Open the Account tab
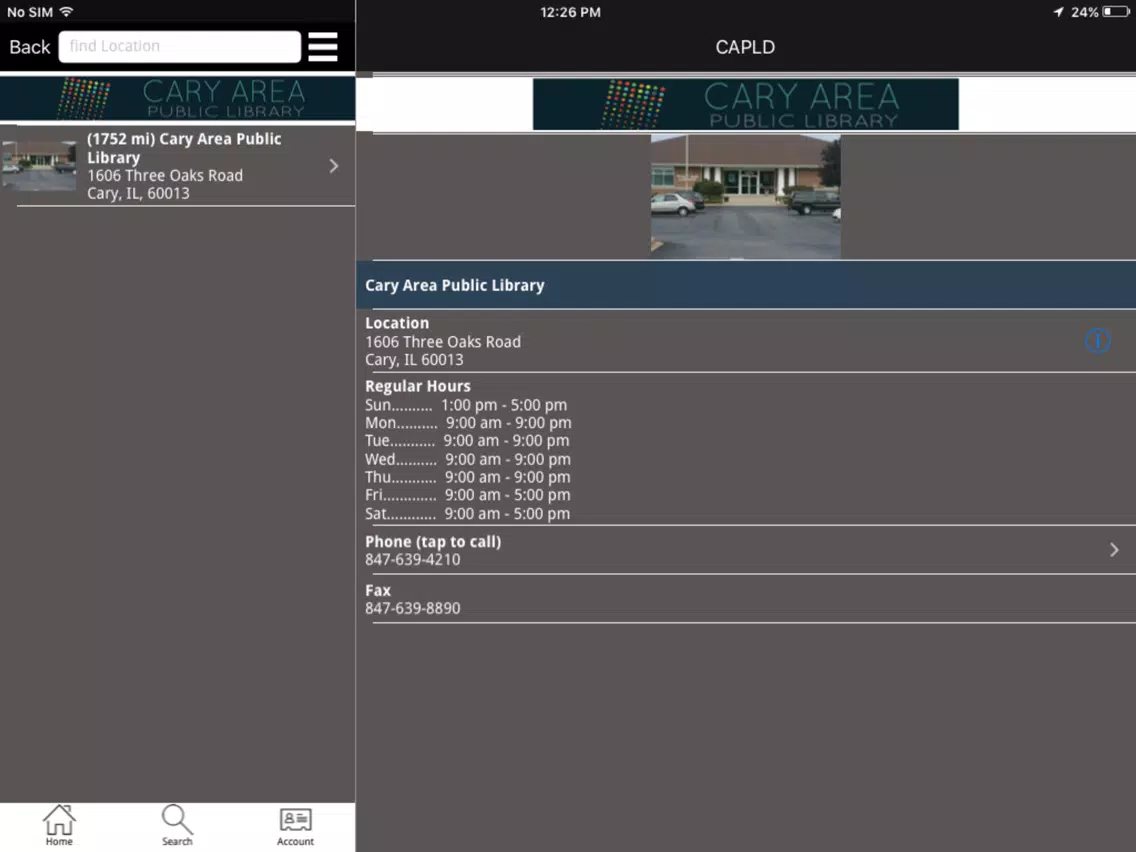This screenshot has width=1136, height=852. click(295, 825)
